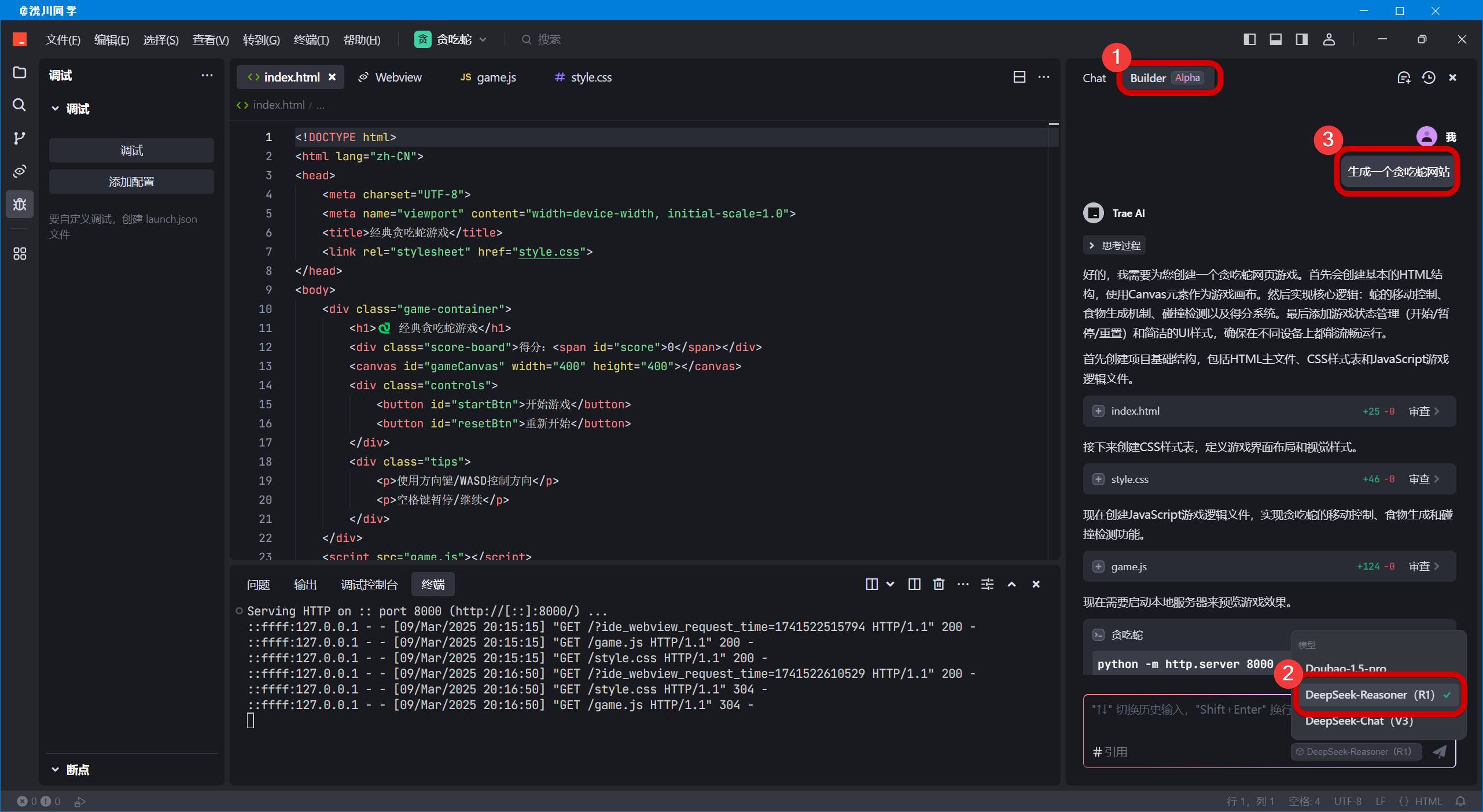The image size is (1483, 812).
Task: Toggle the right AI sidebar layout icon
Action: [1302, 39]
